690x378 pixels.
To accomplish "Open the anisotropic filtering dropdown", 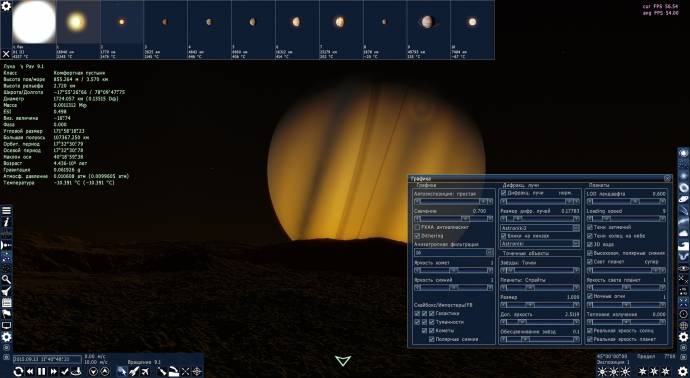I will point(454,253).
